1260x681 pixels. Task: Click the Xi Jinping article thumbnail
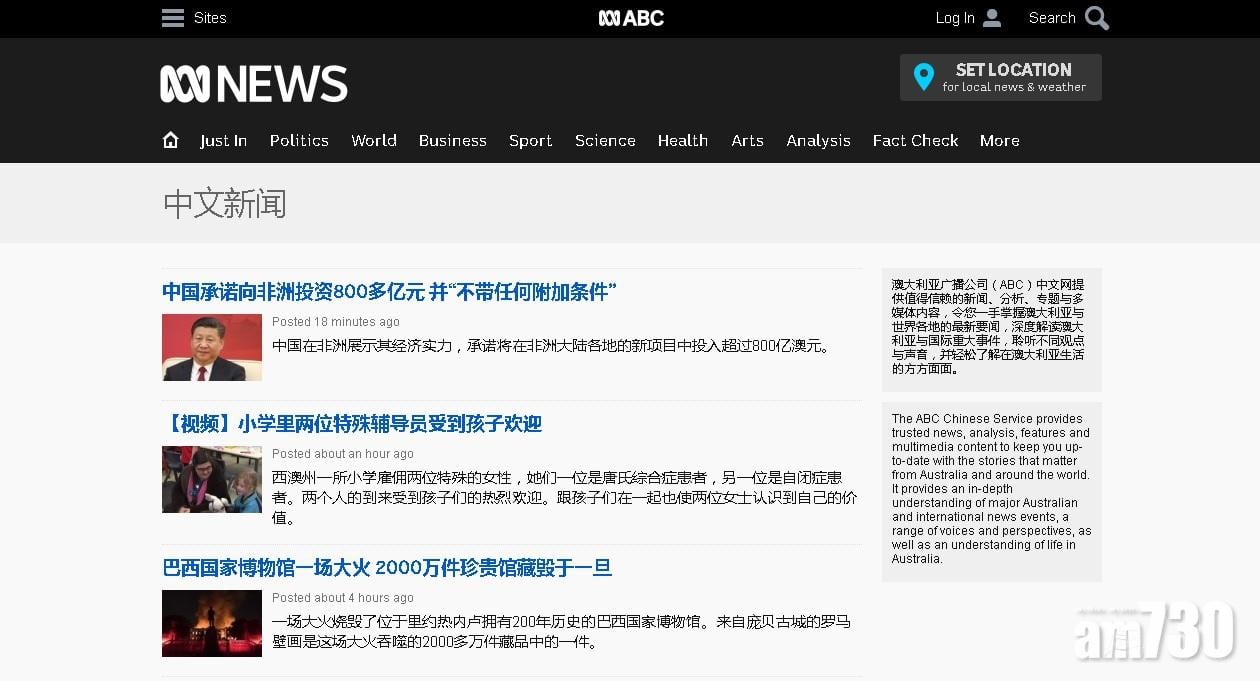click(211, 347)
